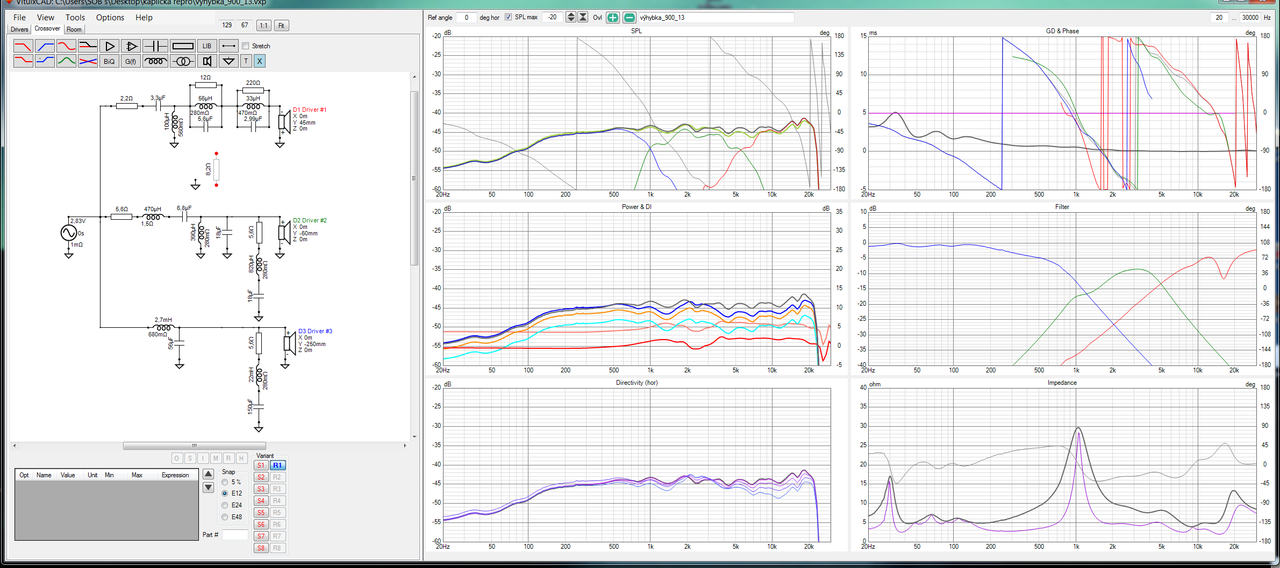
Task: Insert high shelf filter (blue, bottom row)
Action: pyautogui.click(x=45, y=61)
